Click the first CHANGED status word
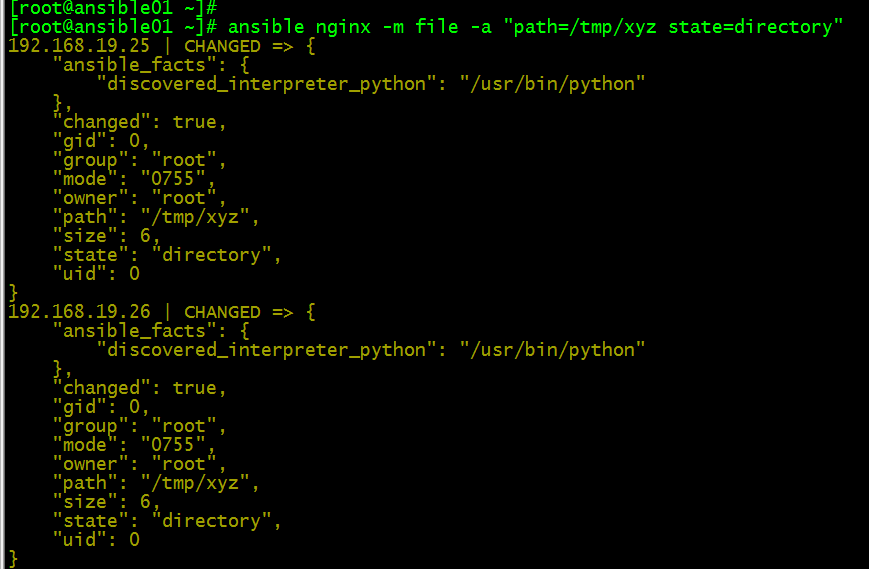Screen dimensions: 869x569 point(222,46)
